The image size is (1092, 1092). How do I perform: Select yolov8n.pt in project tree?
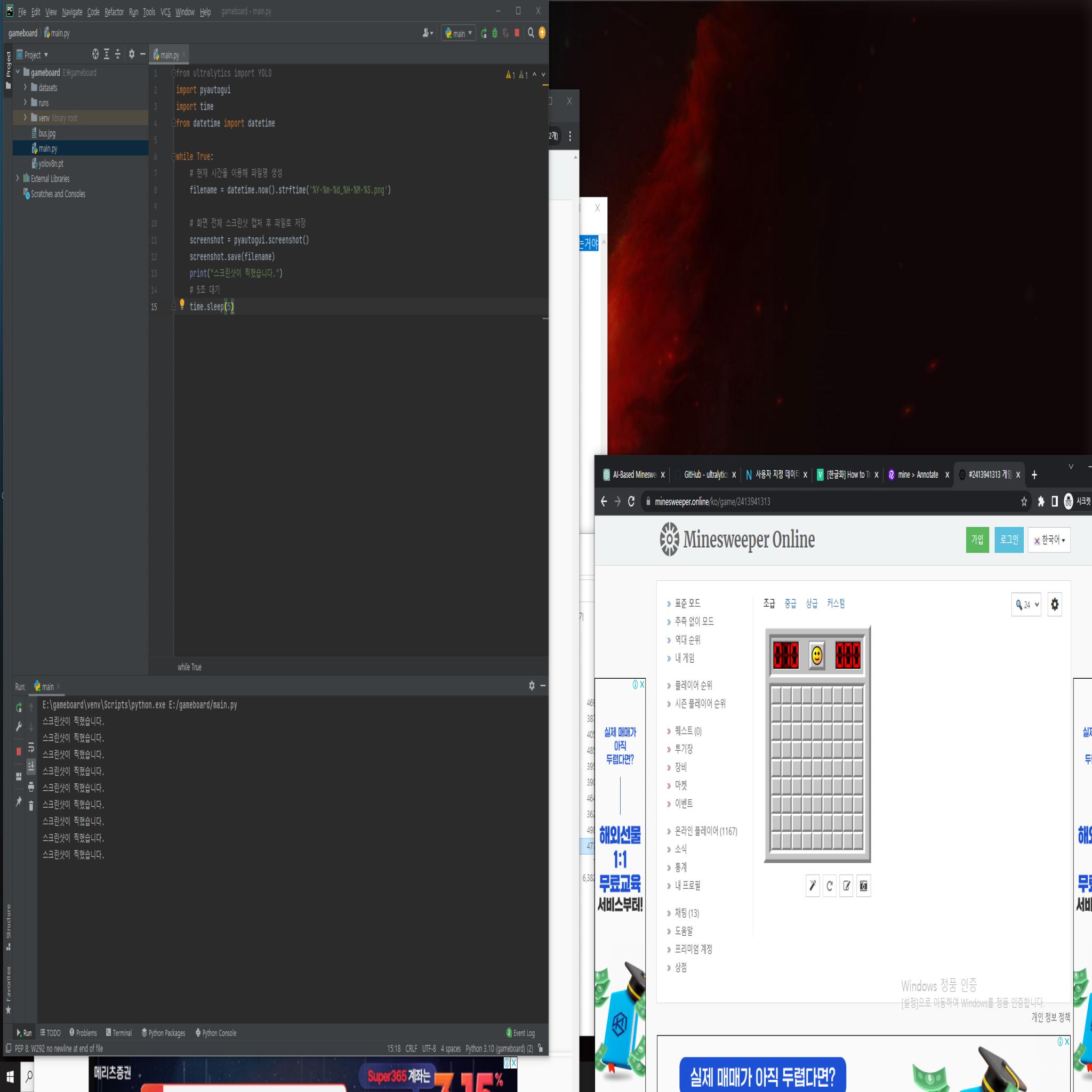point(47,163)
